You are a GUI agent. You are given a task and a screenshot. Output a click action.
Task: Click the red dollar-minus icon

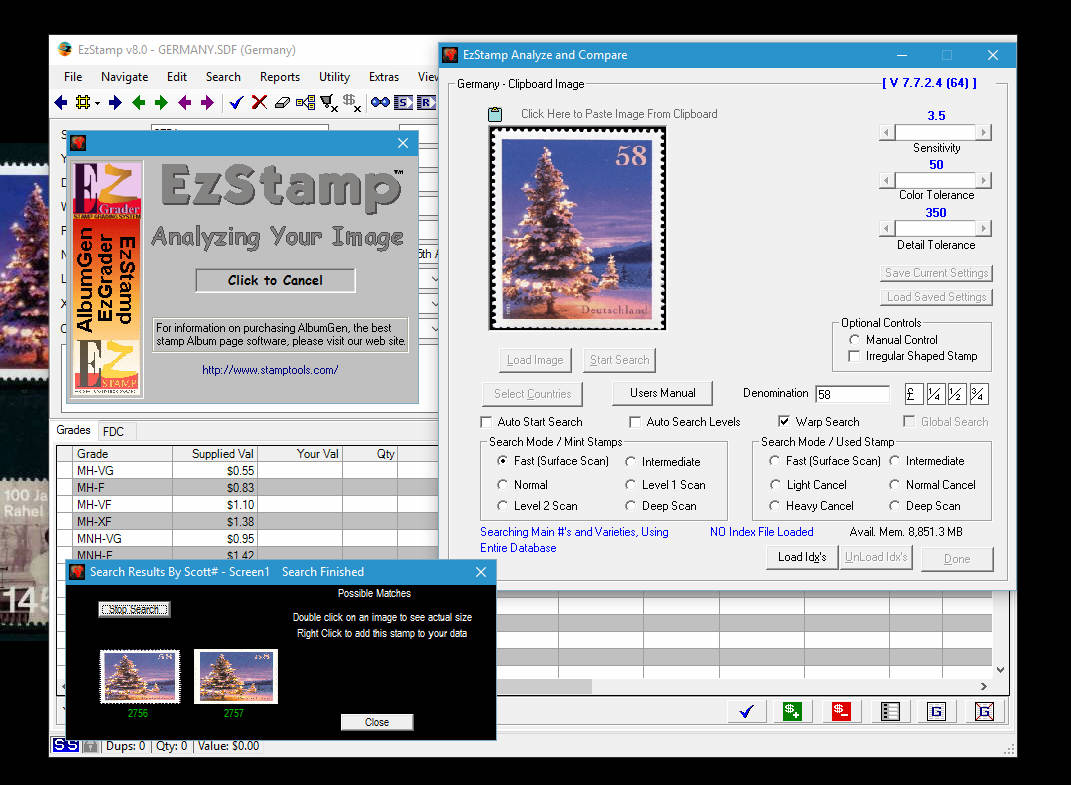tap(842, 711)
